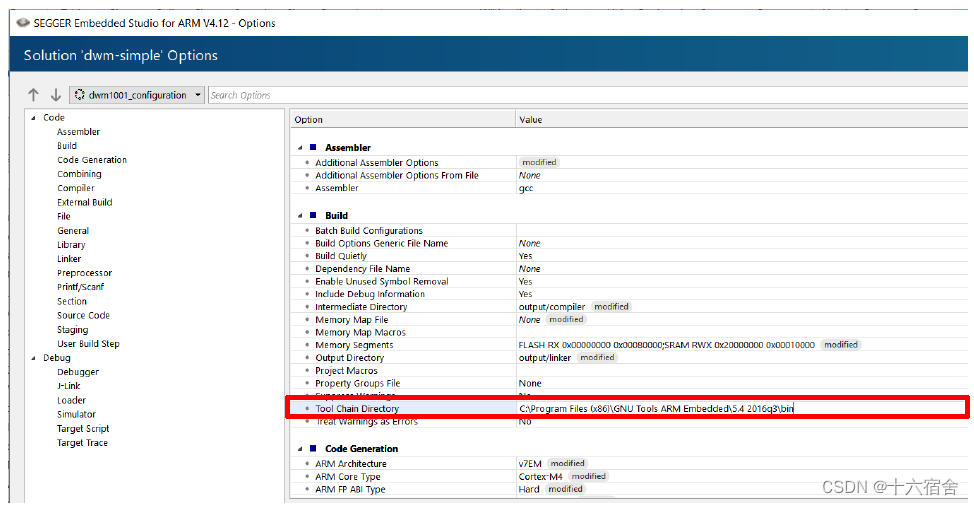974x505 pixels.
Task: Select Target Script tree item
Action: (x=83, y=429)
